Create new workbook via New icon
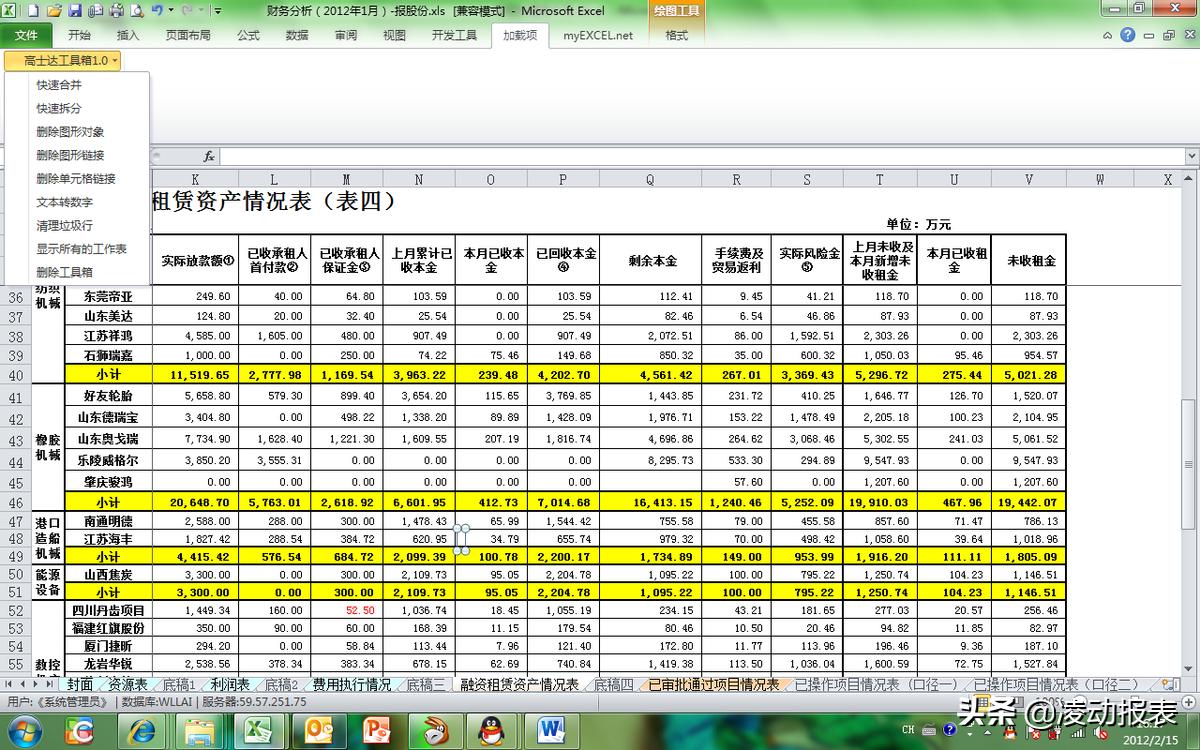The height and width of the screenshot is (750, 1200). [31, 10]
